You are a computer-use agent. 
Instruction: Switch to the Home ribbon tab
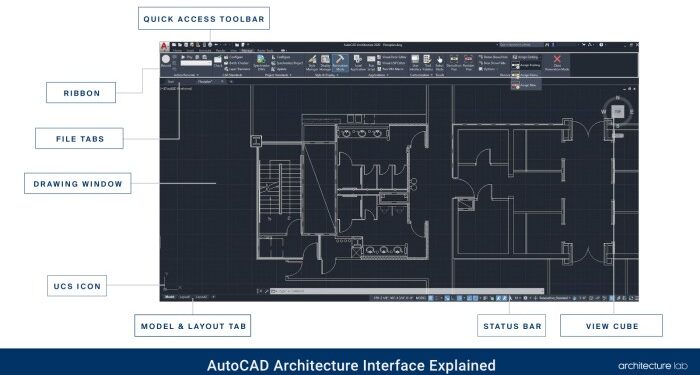177,50
